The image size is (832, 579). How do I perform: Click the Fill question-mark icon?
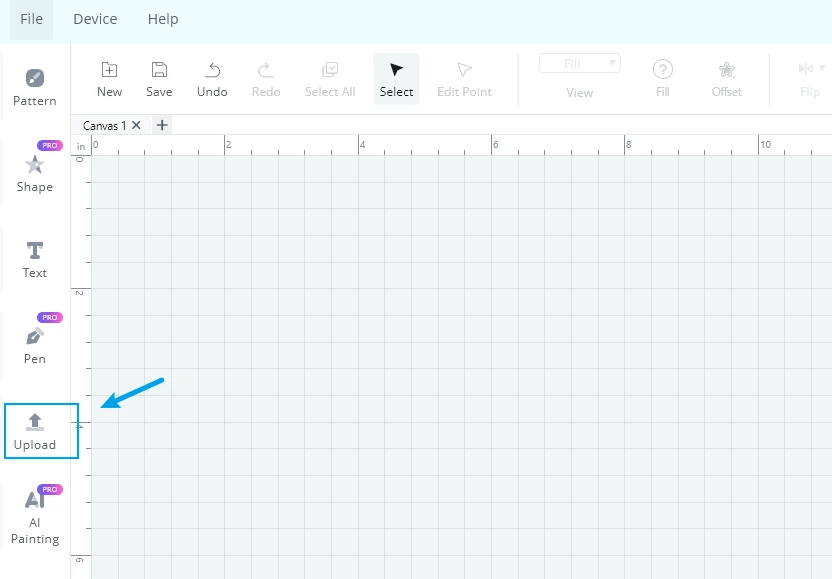pos(663,70)
